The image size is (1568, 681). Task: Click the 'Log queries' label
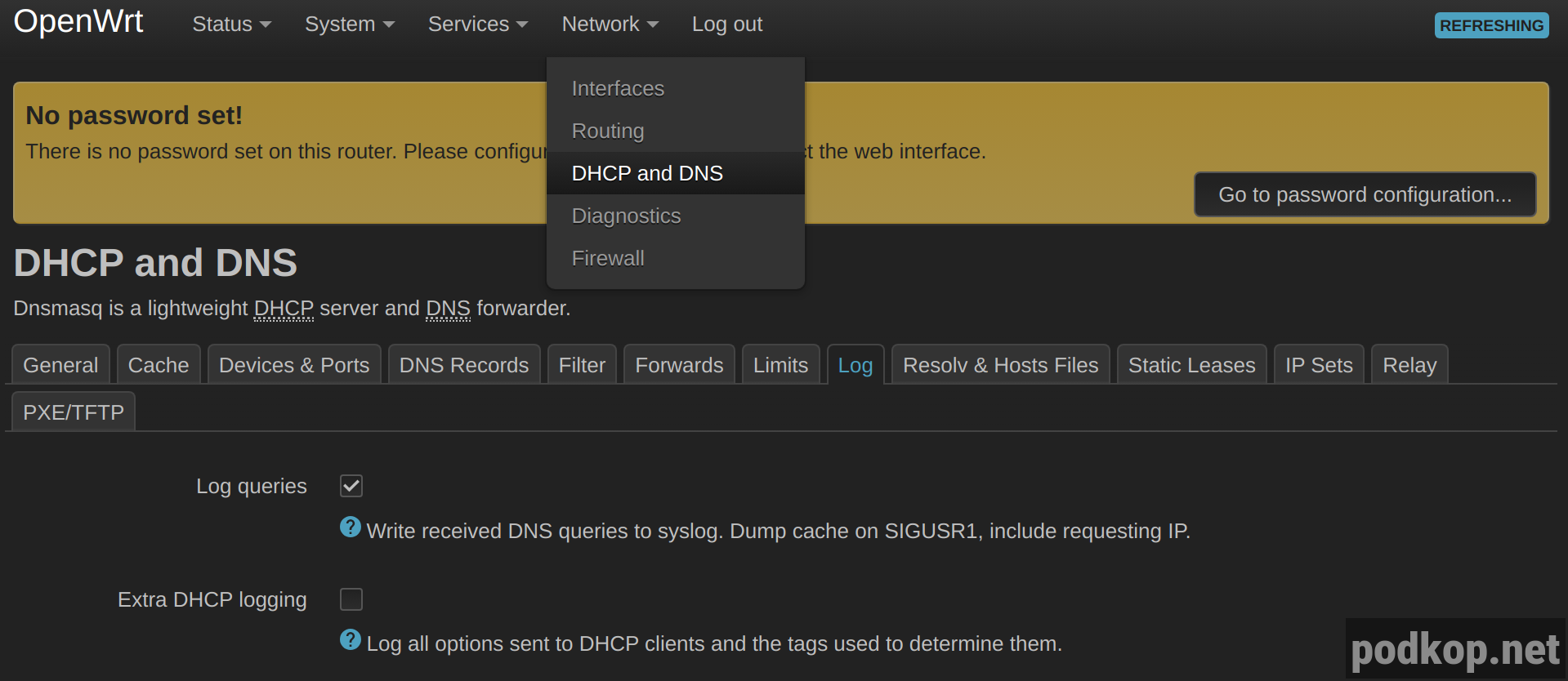click(251, 486)
